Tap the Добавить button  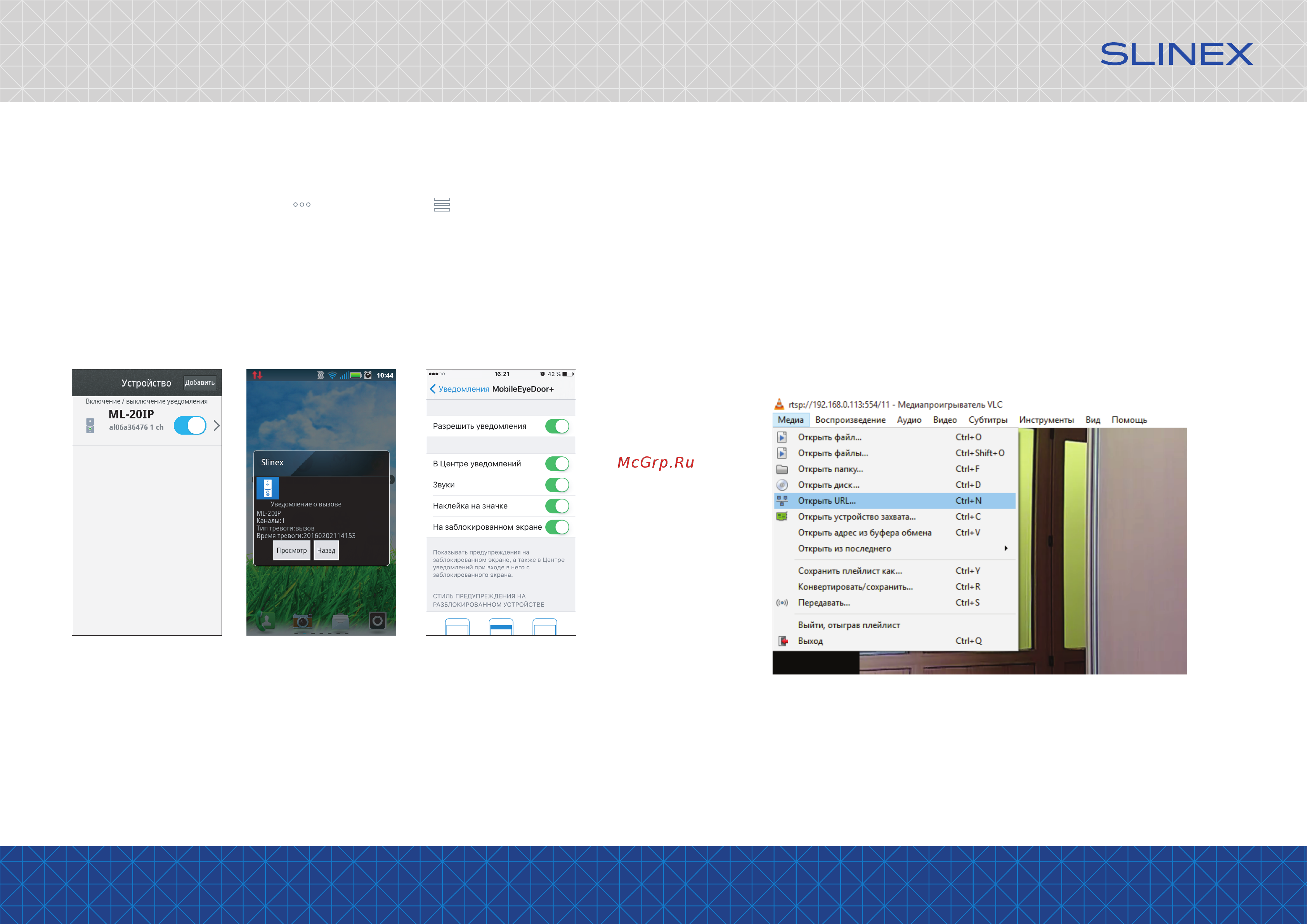(200, 383)
